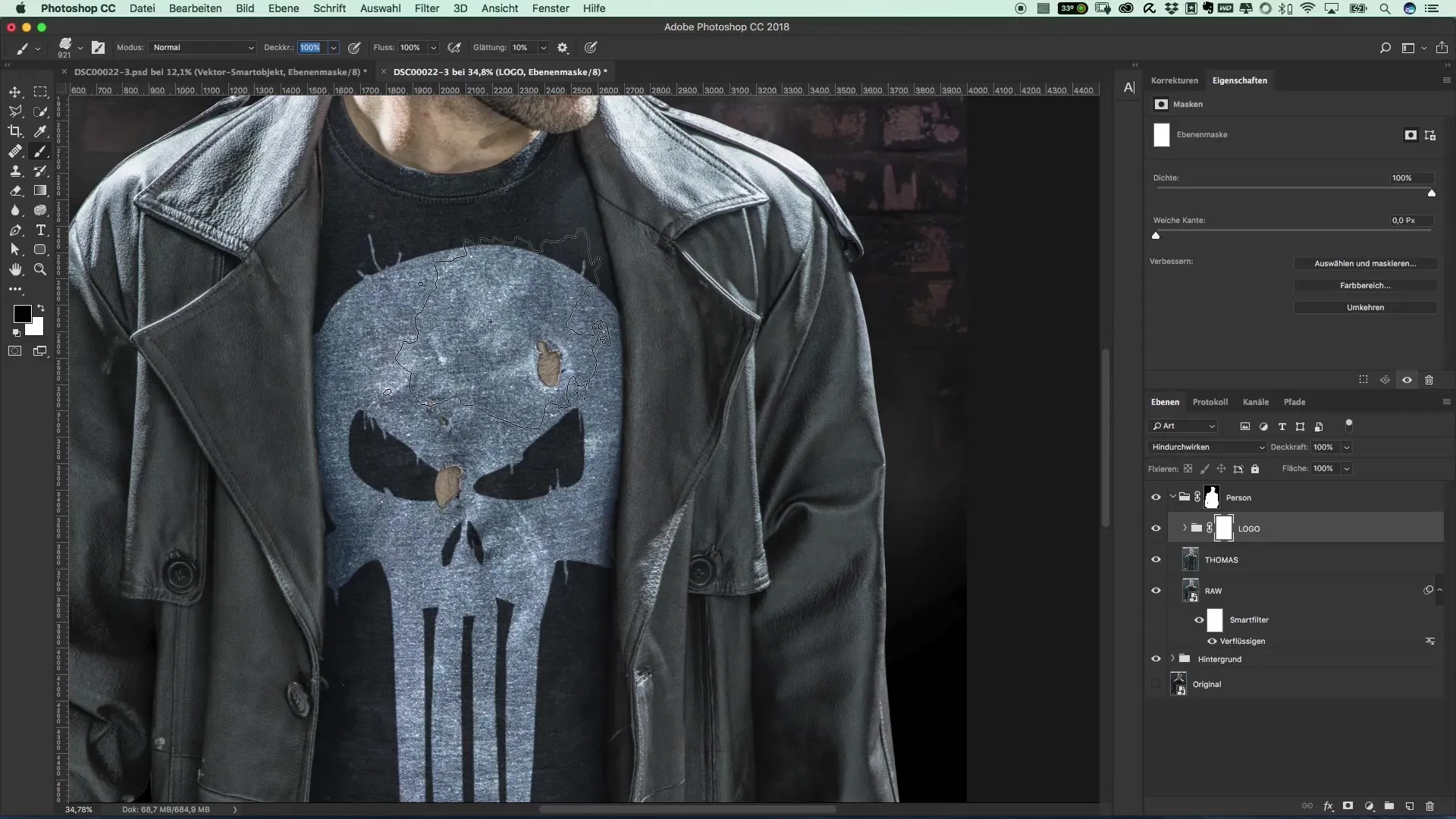The width and height of the screenshot is (1456, 819).
Task: Show the Original layer
Action: tap(1156, 684)
